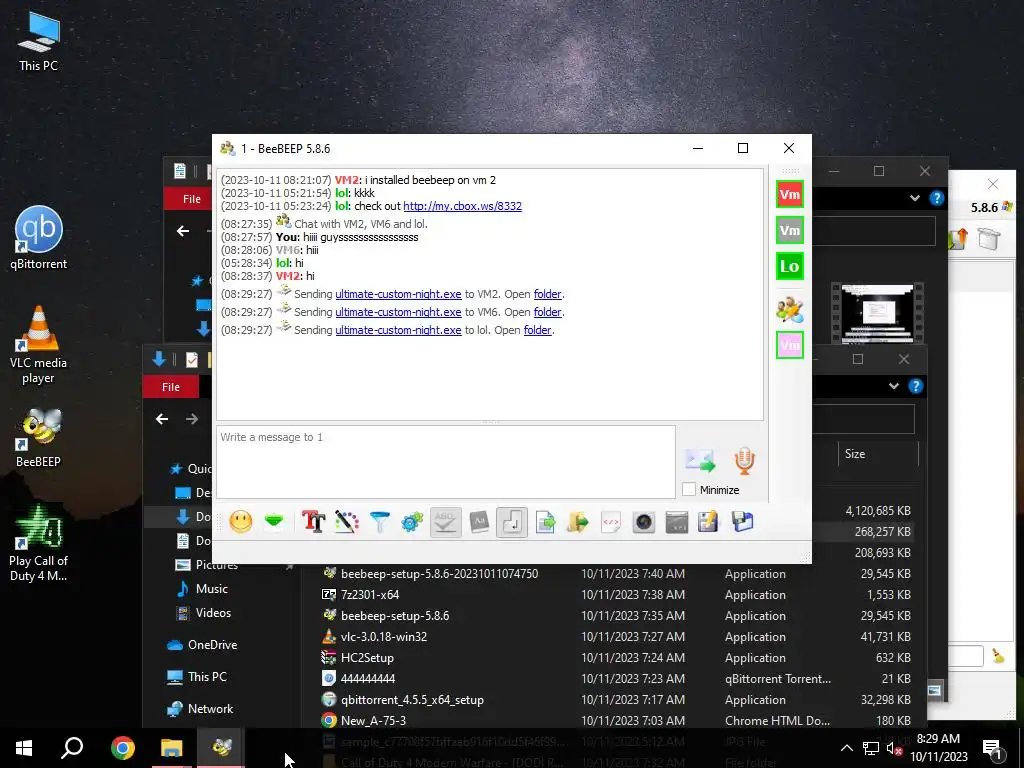Select the 444444444 torrent file row
The image size is (1024, 768).
tap(616, 678)
